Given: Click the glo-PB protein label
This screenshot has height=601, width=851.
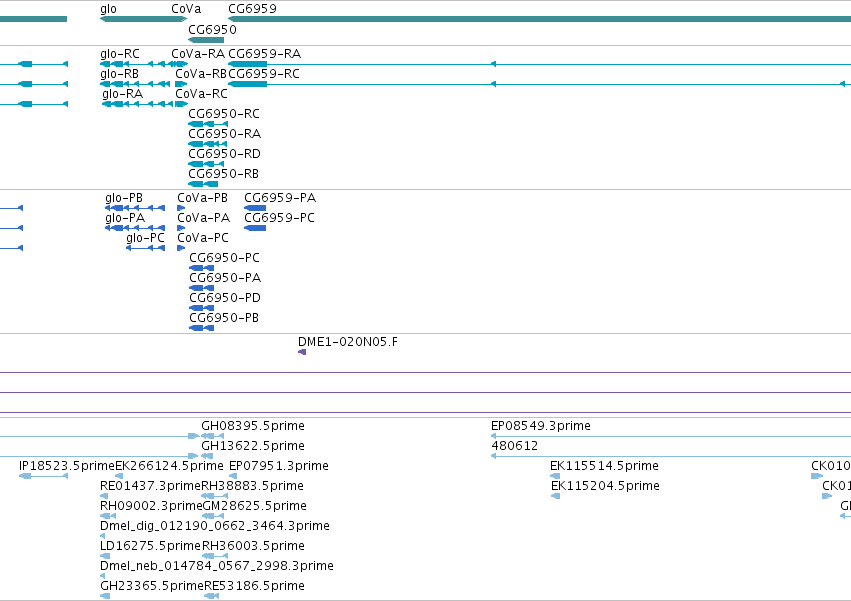Looking at the screenshot, I should tap(124, 198).
